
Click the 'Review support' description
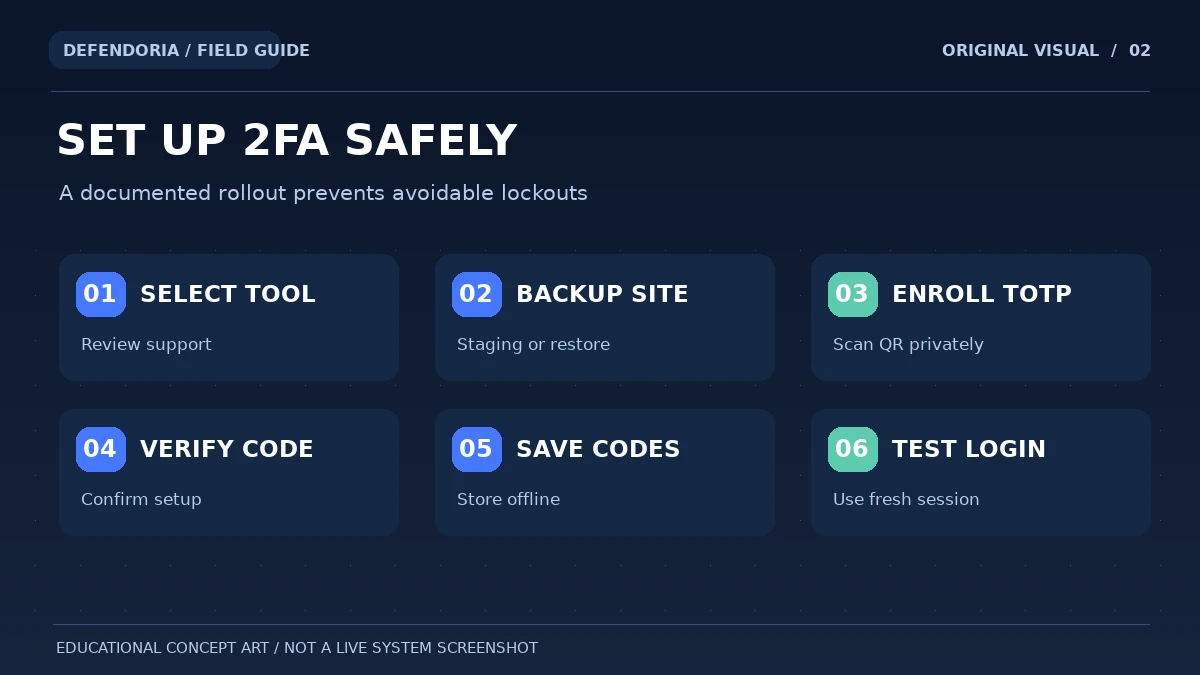click(146, 344)
